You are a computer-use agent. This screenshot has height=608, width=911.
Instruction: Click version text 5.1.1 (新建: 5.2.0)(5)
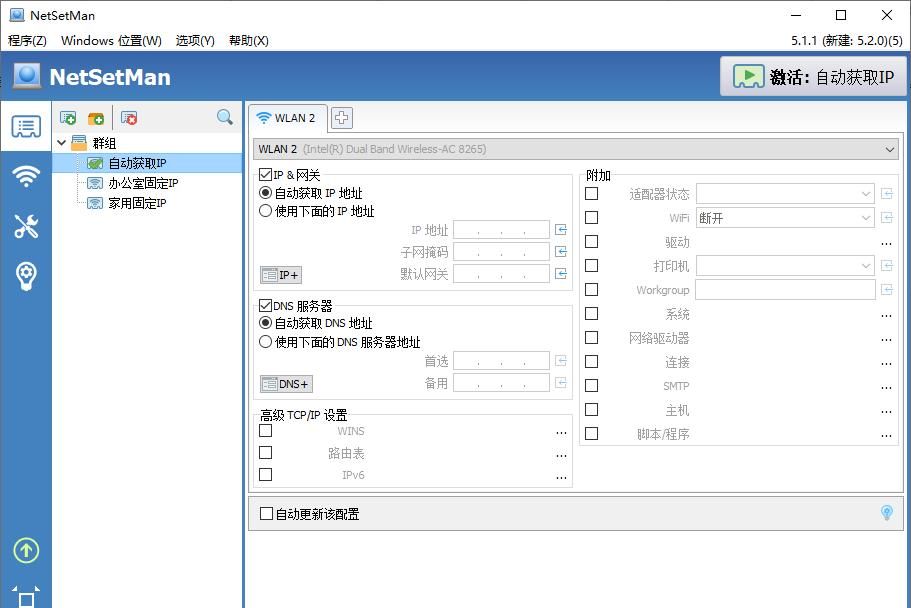point(847,40)
